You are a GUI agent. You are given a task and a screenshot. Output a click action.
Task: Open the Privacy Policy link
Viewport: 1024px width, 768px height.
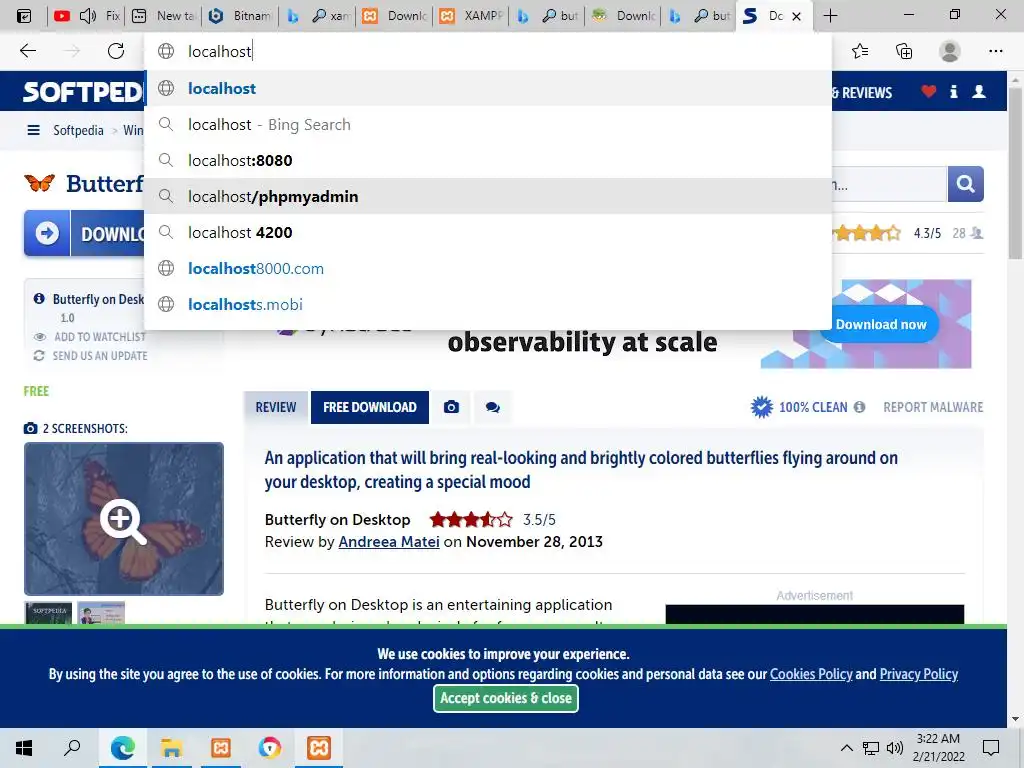918,674
